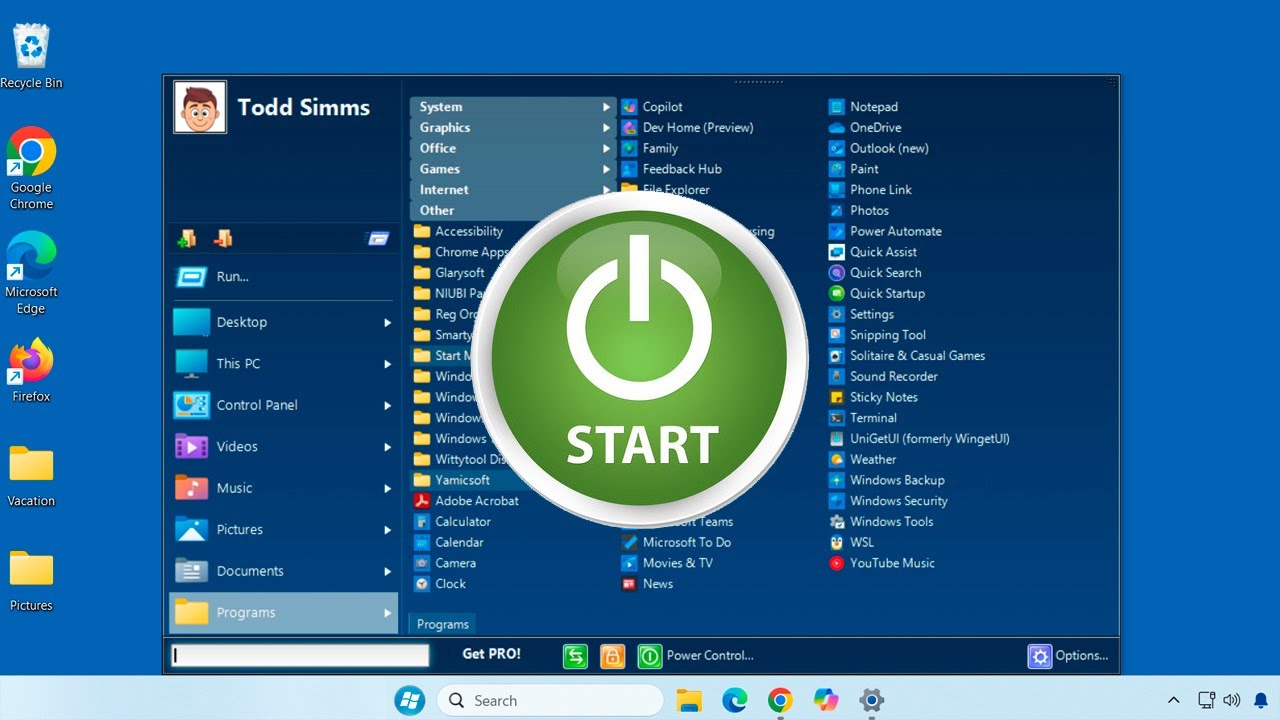This screenshot has width=1280, height=720.
Task: Expand the Graphics category
Action: click(513, 128)
